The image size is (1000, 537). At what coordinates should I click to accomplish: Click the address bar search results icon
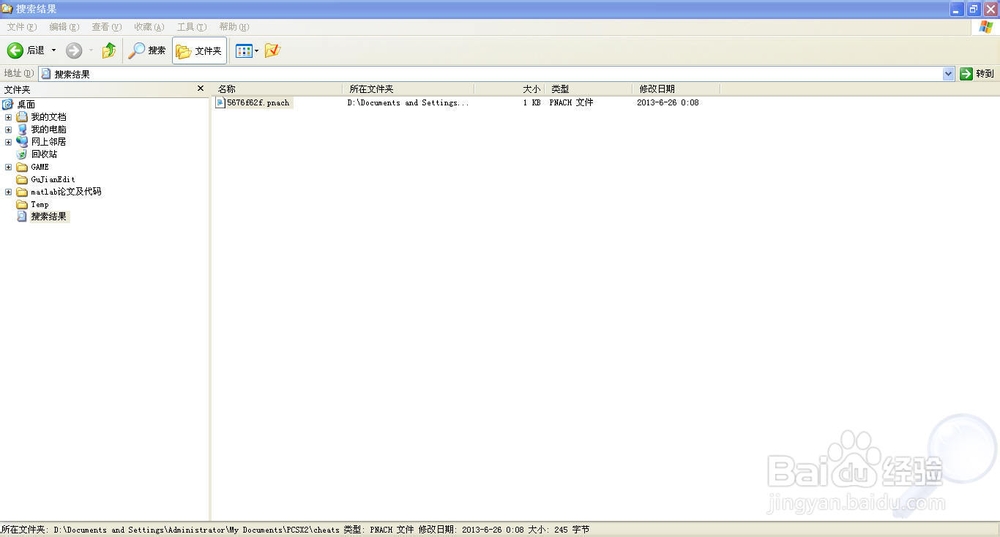tap(46, 74)
